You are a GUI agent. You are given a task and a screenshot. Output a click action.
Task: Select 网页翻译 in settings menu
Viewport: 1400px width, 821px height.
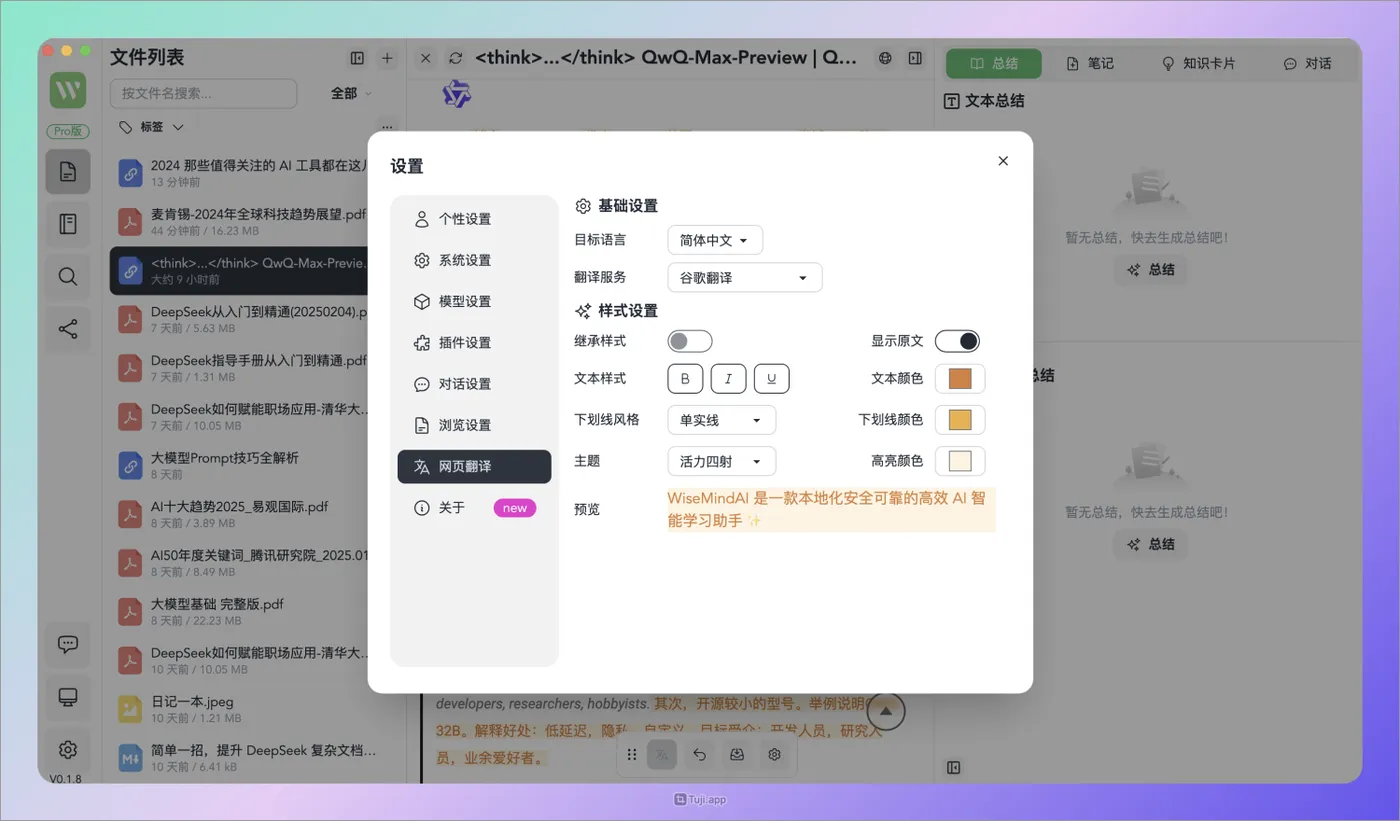pos(474,466)
